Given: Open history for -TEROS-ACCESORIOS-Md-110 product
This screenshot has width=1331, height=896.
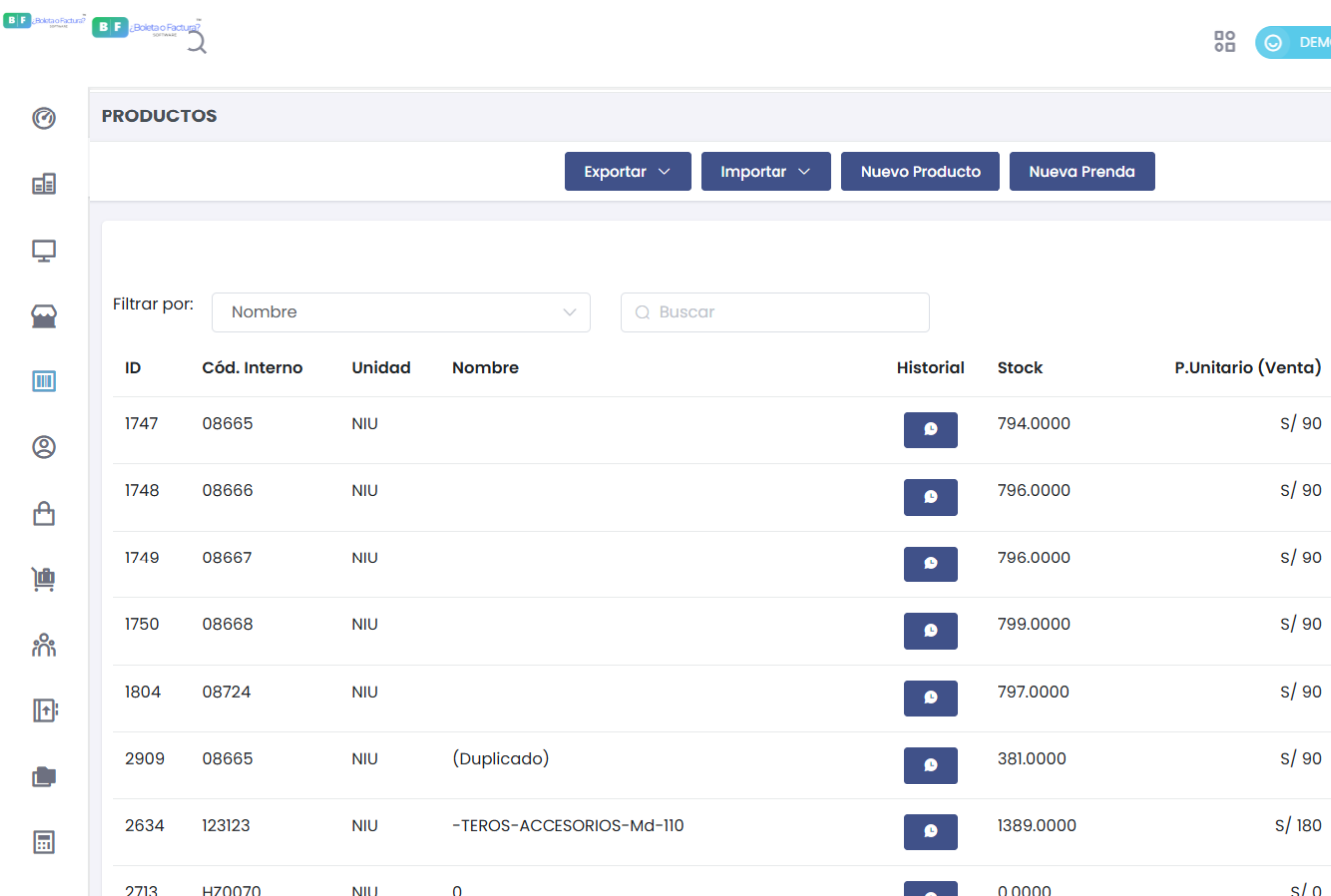Looking at the screenshot, I should click(x=930, y=832).
